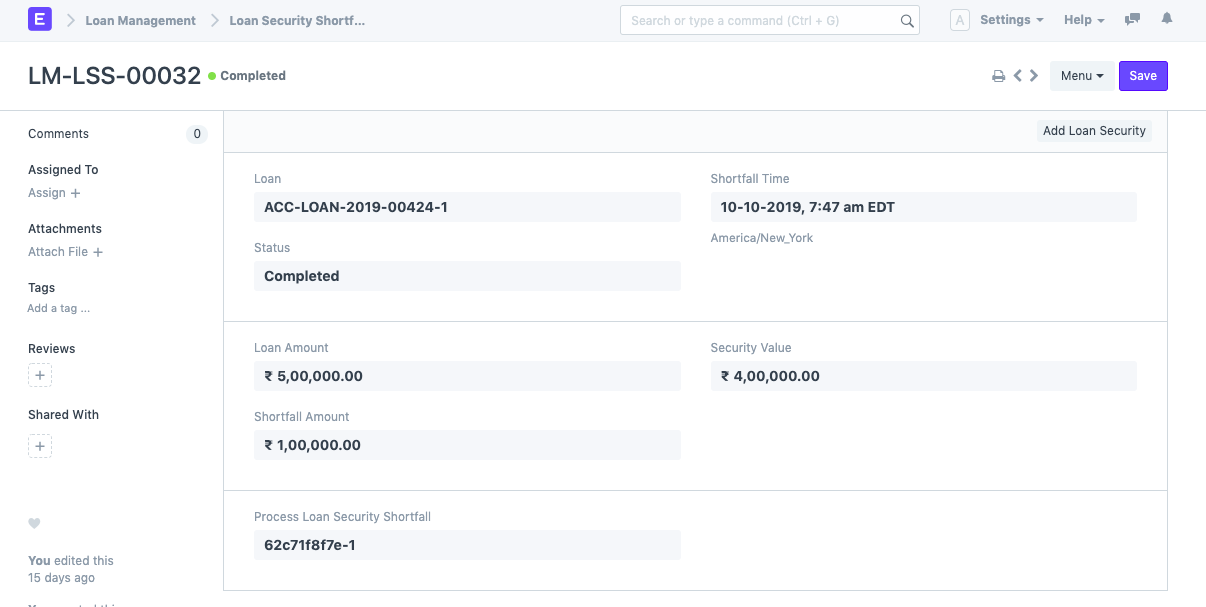Open the print view icon

coord(998,75)
